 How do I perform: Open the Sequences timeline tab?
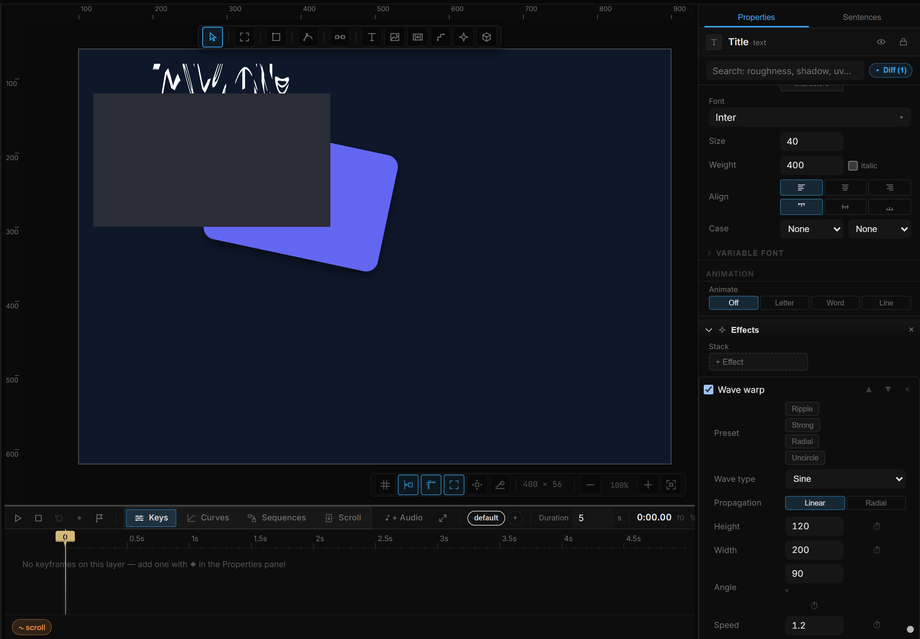tap(276, 518)
